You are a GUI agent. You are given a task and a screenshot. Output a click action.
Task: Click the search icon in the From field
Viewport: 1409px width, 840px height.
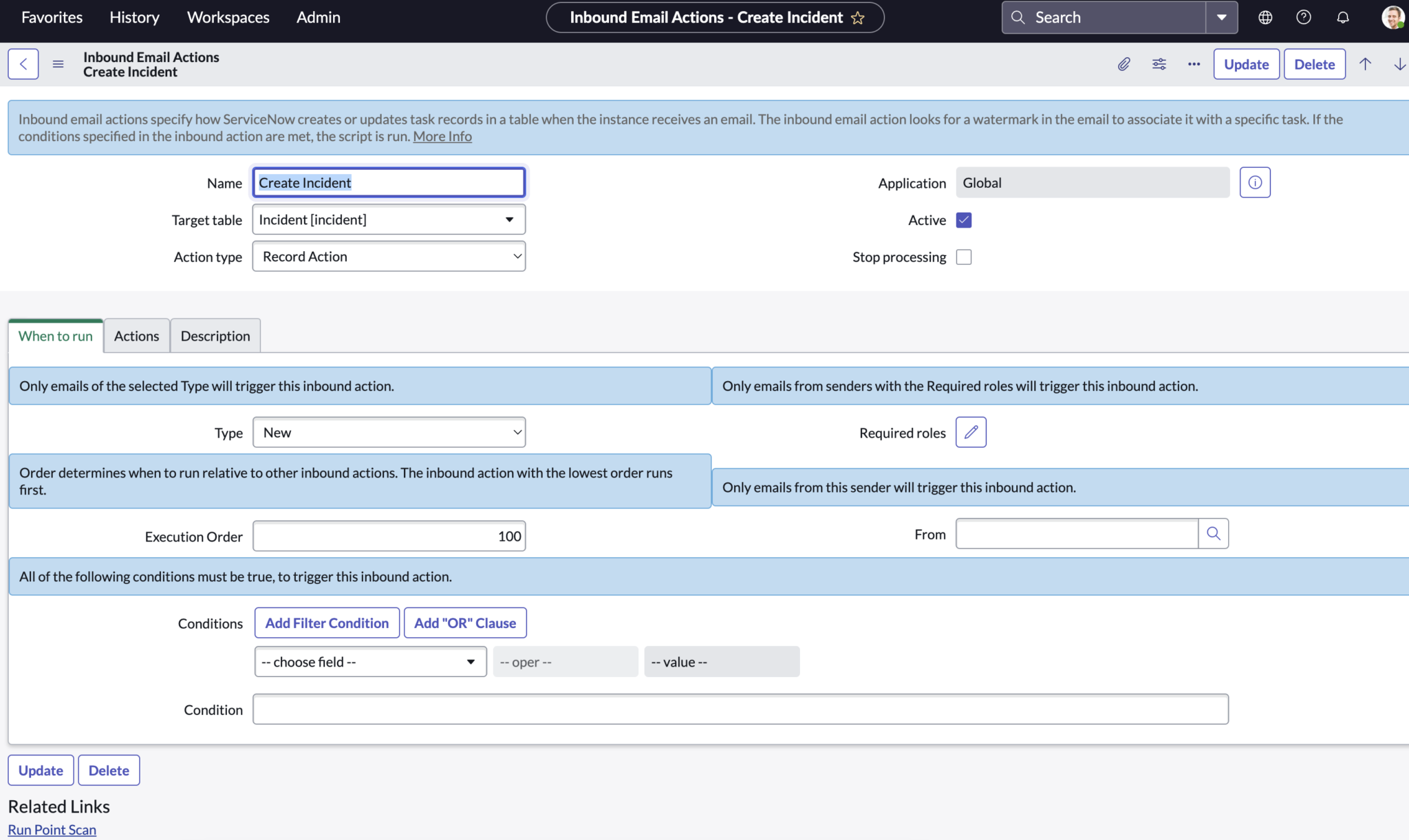click(x=1213, y=533)
